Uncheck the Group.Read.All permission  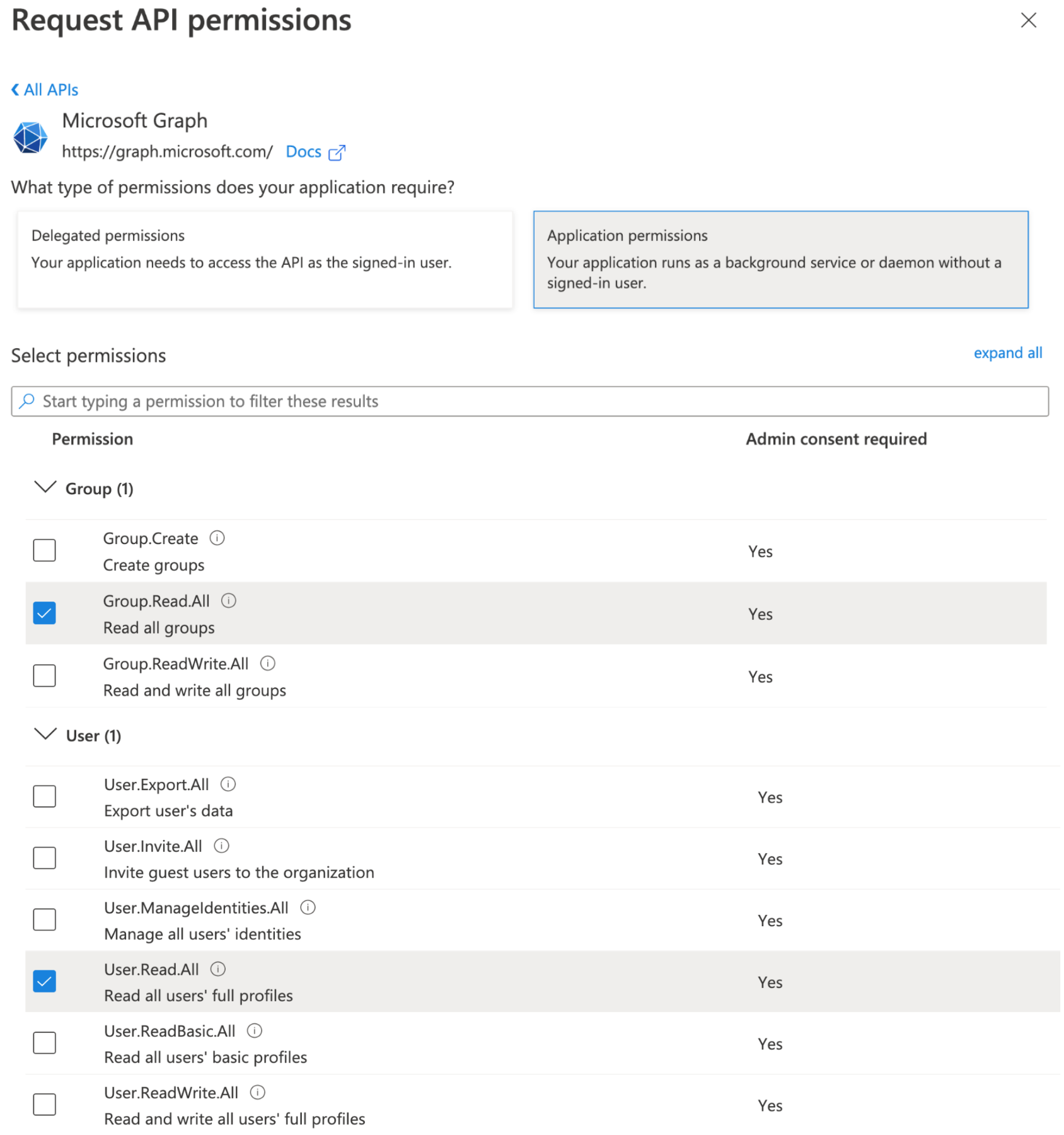point(45,613)
